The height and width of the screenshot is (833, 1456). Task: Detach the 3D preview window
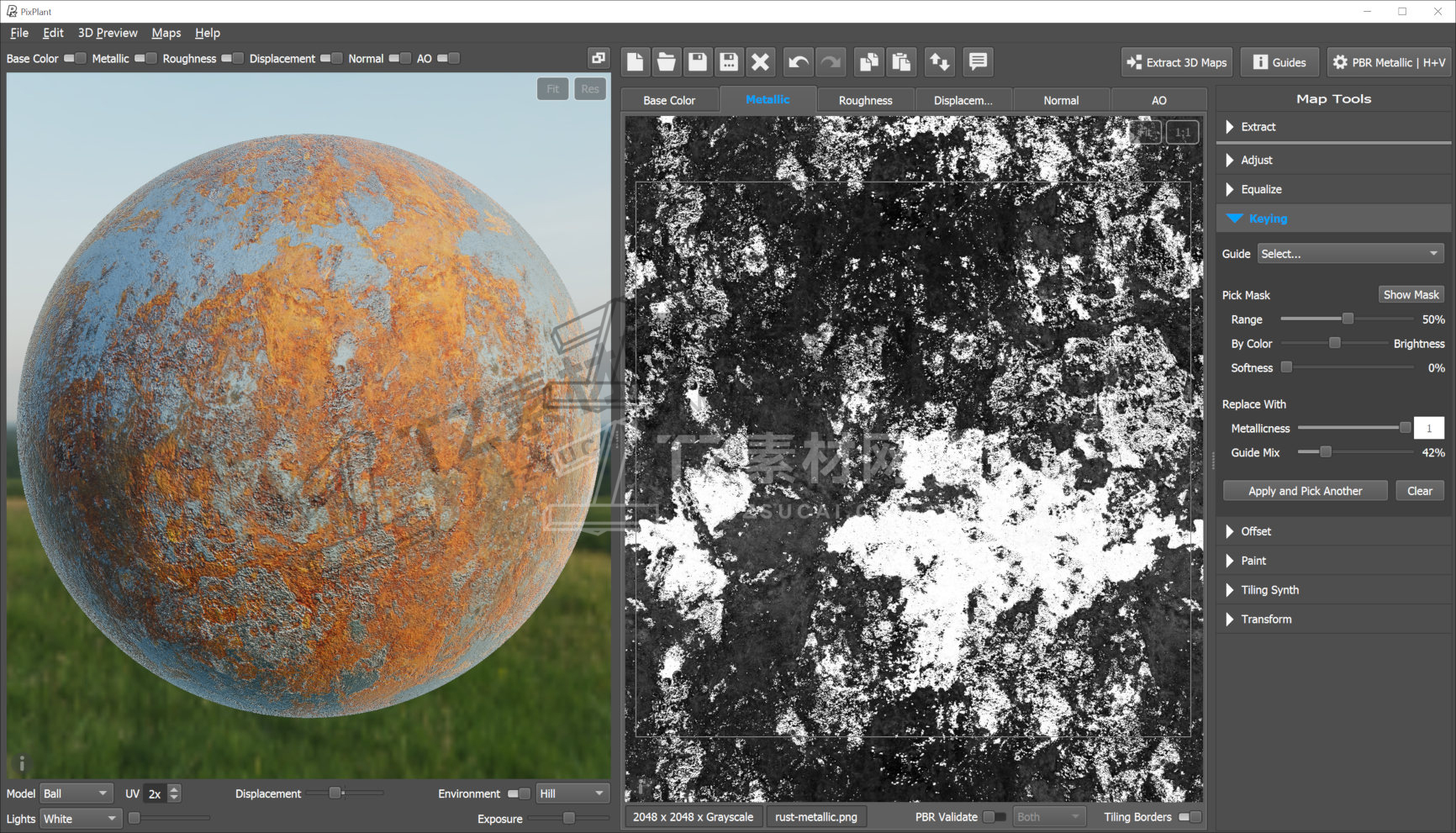pyautogui.click(x=598, y=58)
